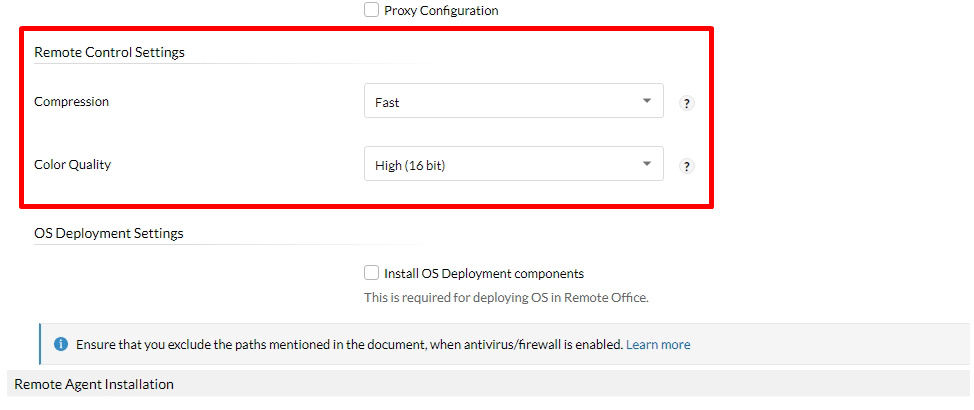Click the Compression help question mark icon

click(x=686, y=104)
